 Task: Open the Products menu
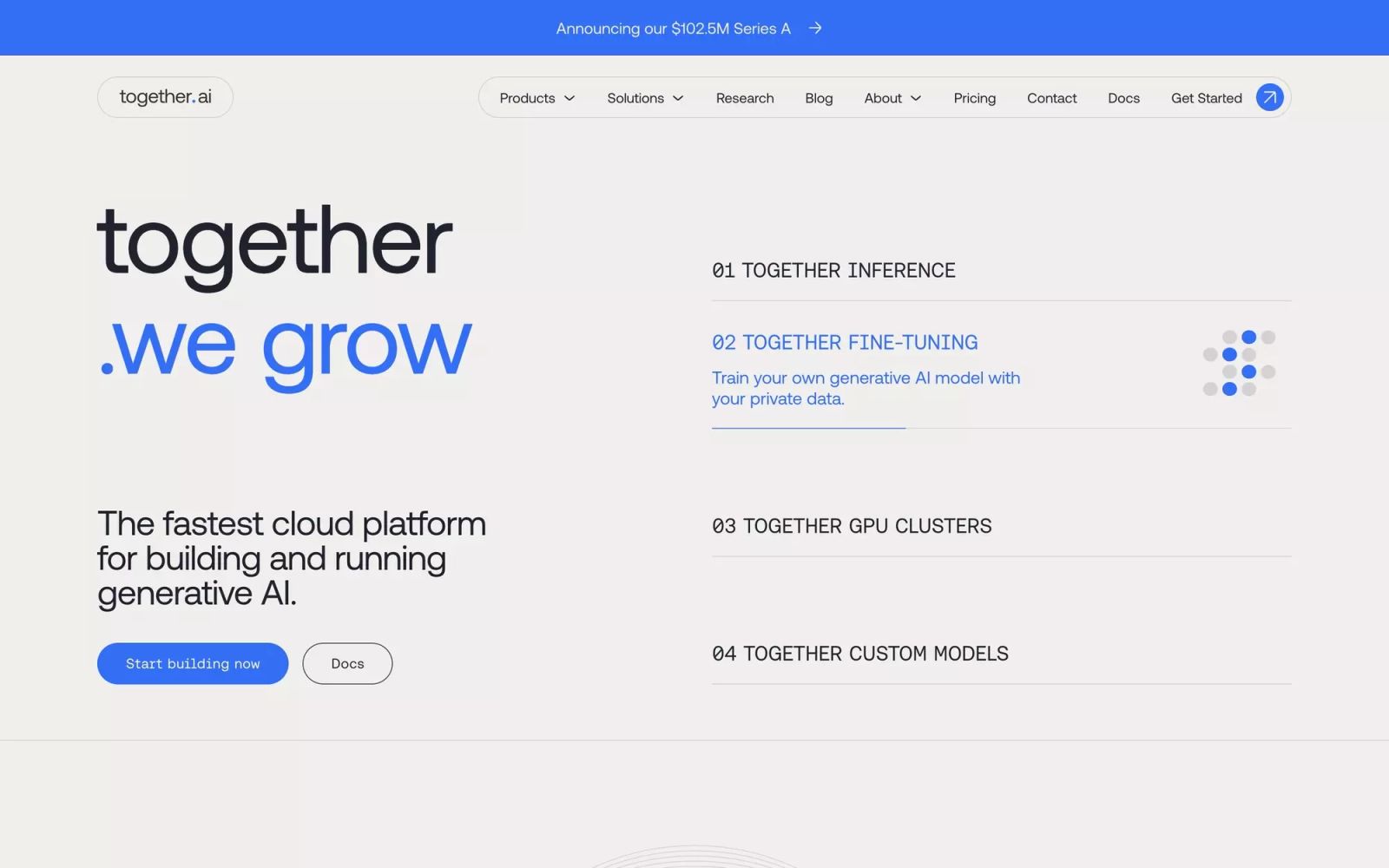537,98
